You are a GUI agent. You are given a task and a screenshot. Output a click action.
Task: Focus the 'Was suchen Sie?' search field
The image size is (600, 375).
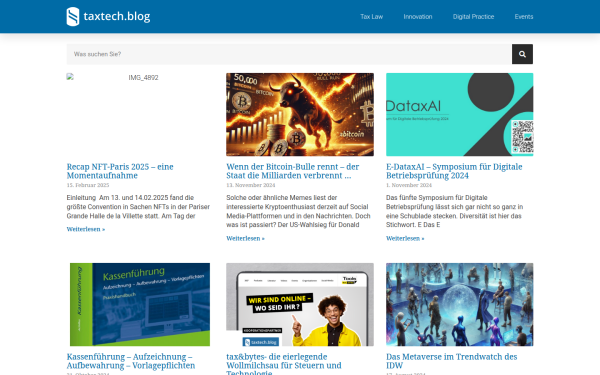[x=289, y=54]
